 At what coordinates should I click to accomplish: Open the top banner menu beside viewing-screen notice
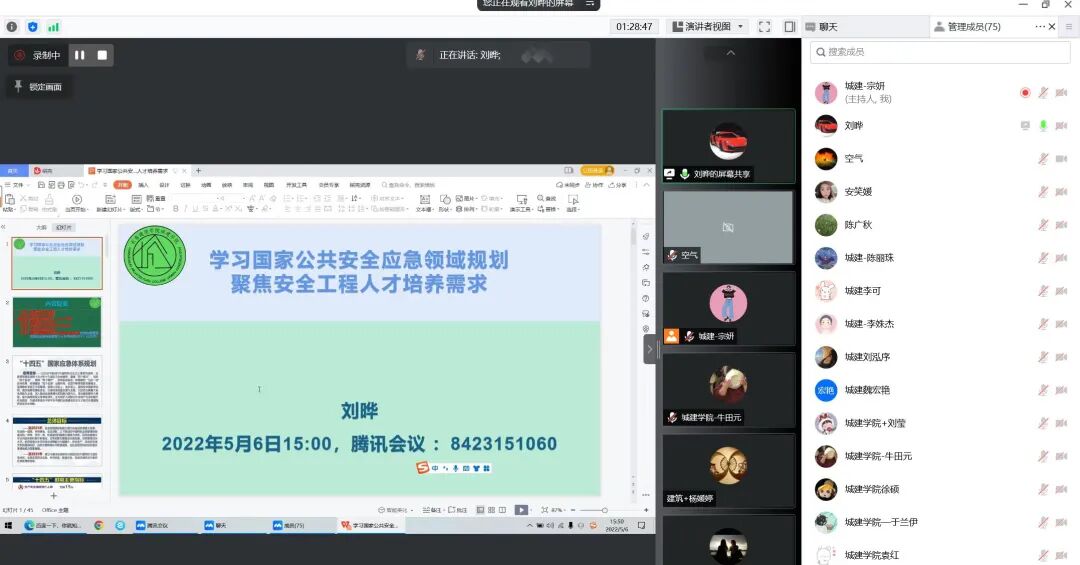pos(590,3)
